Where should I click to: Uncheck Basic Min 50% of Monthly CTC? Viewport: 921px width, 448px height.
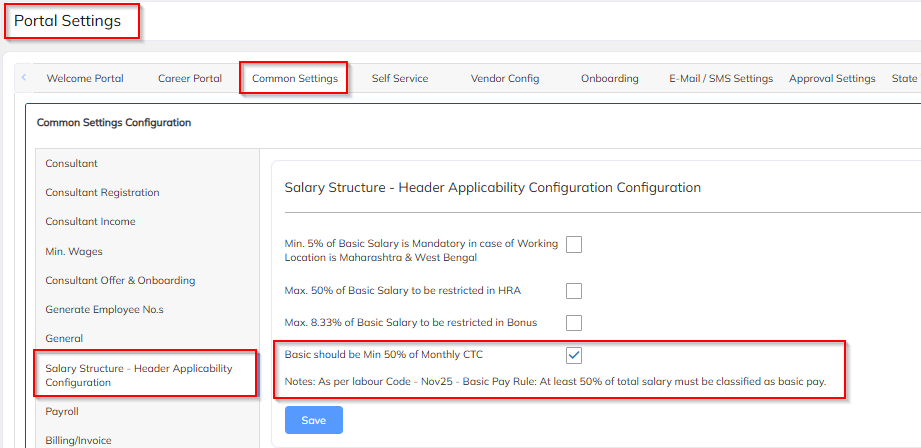574,355
